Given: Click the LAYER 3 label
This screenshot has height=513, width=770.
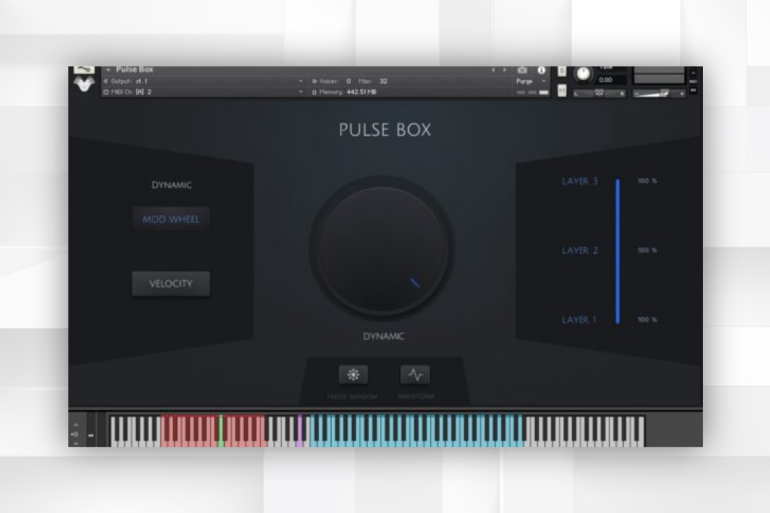Looking at the screenshot, I should click(x=579, y=181).
